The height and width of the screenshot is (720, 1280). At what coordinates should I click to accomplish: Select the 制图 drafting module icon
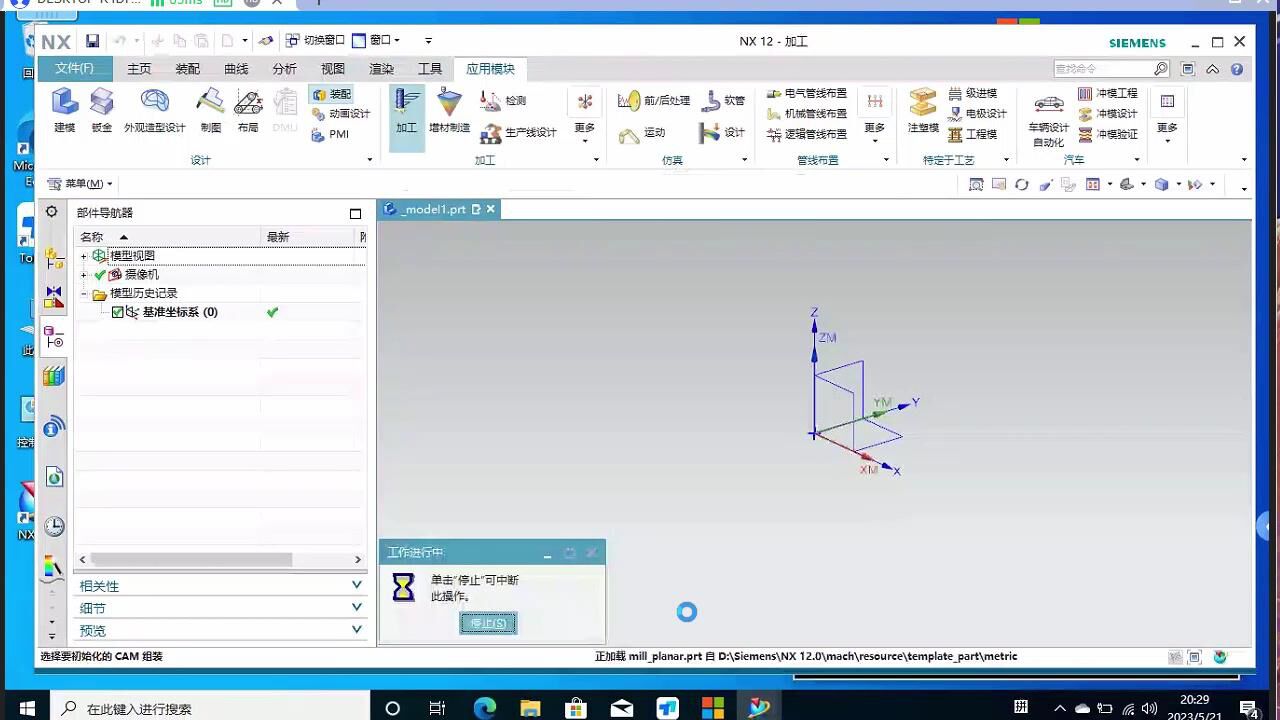pos(210,110)
